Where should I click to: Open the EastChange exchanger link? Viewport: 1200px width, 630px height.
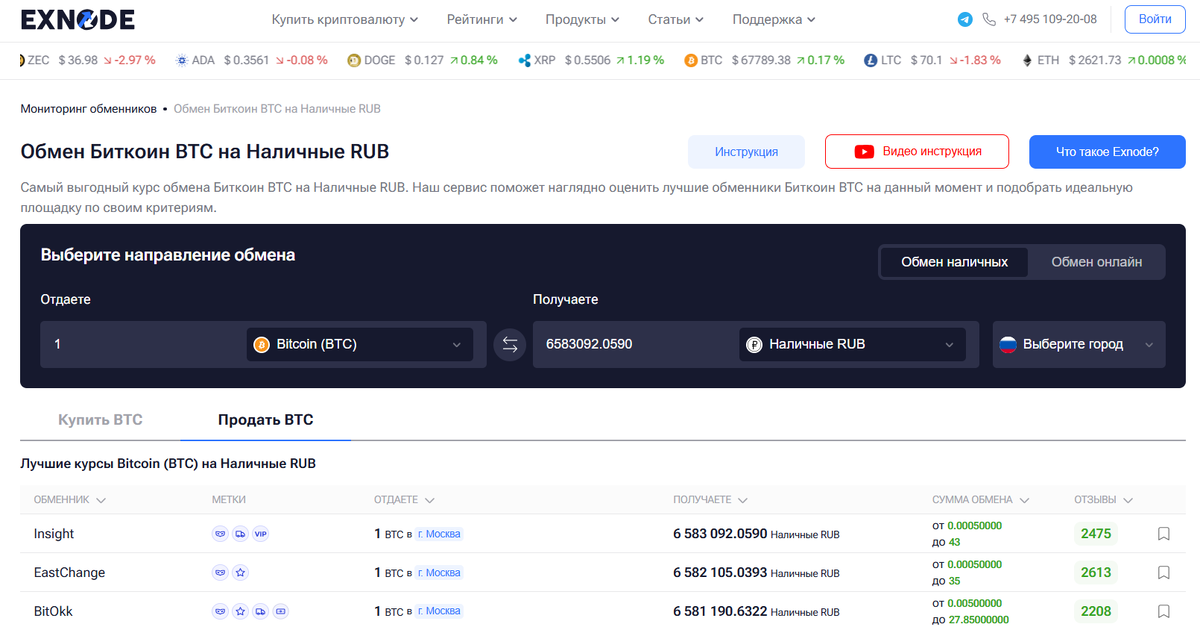(x=69, y=573)
